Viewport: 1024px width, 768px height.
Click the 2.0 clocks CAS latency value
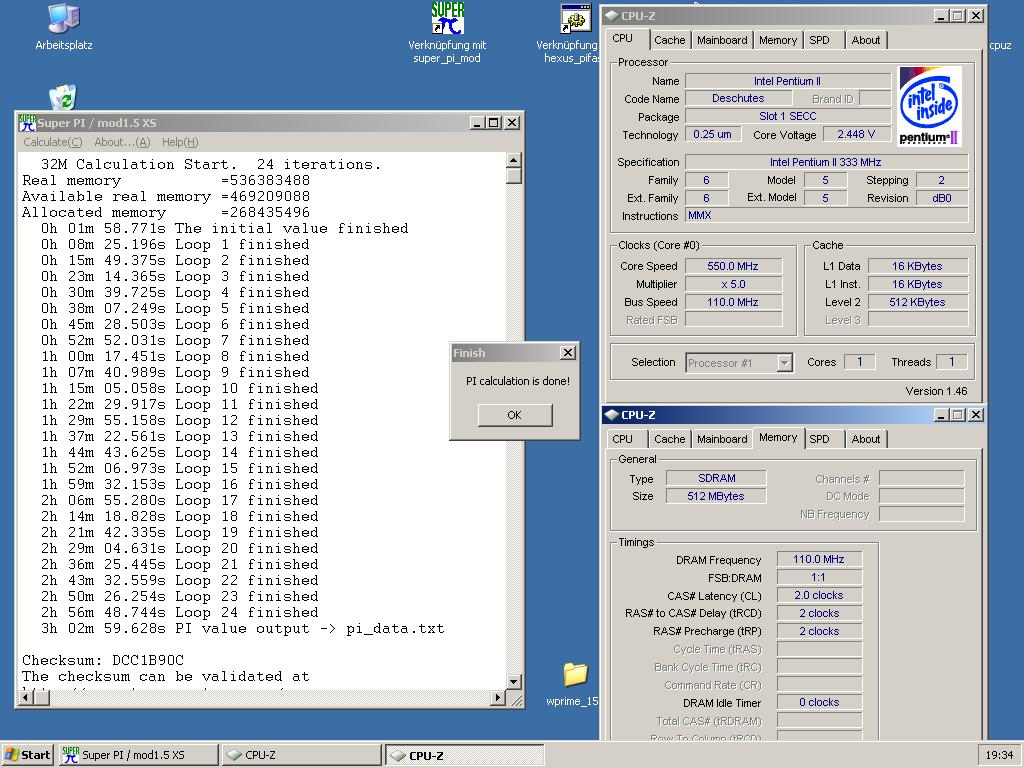click(819, 596)
